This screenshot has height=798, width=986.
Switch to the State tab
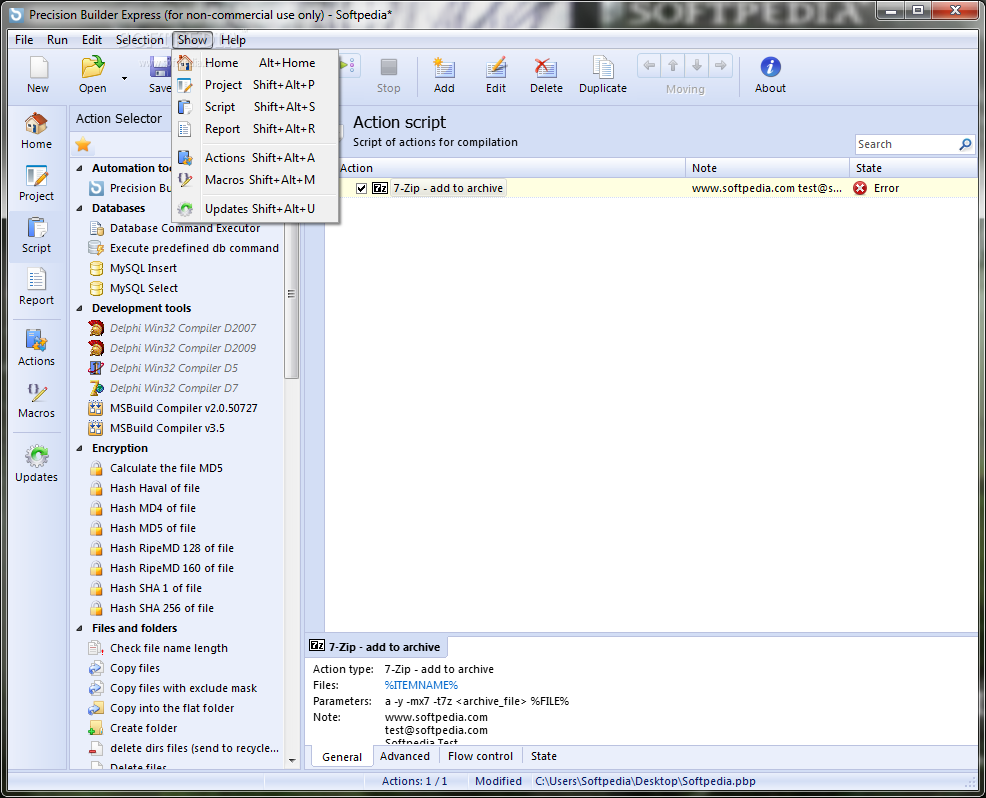click(x=543, y=756)
